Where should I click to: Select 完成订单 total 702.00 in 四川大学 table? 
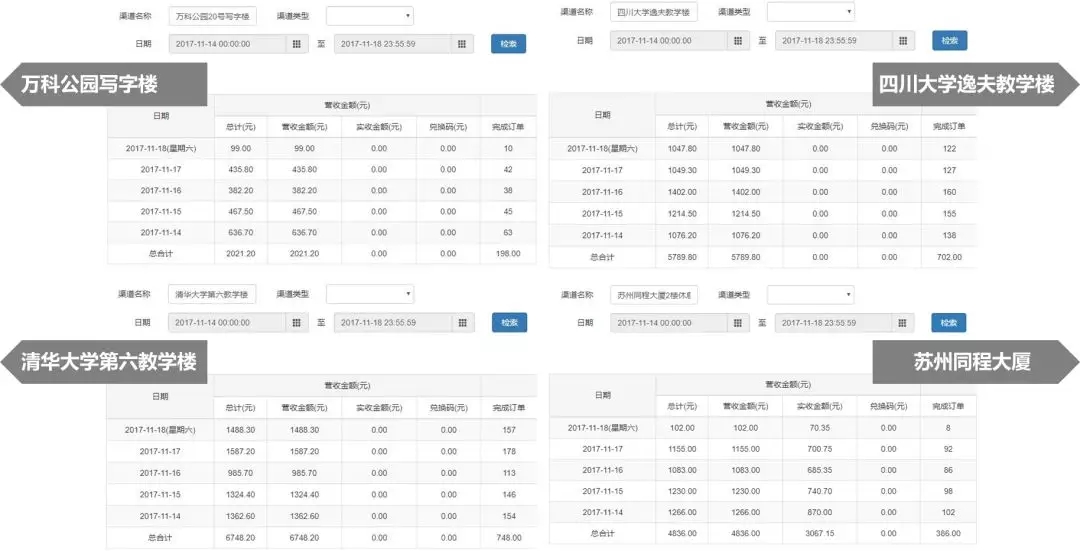pos(949,257)
